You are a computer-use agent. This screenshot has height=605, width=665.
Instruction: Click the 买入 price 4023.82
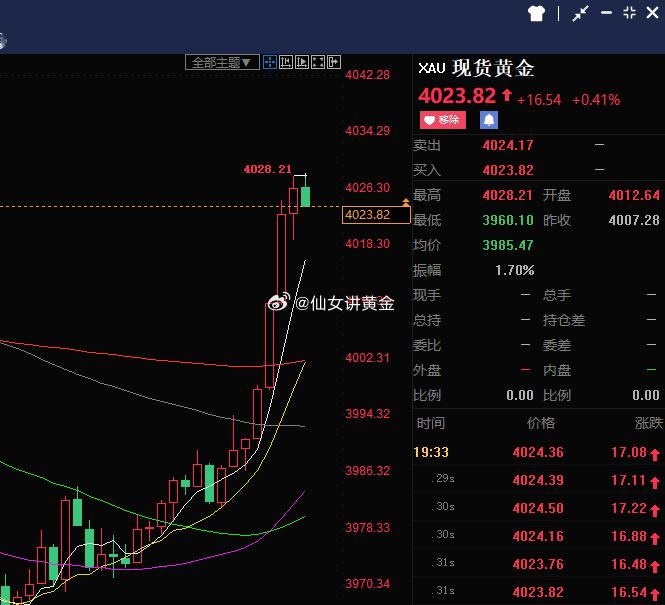coord(508,170)
